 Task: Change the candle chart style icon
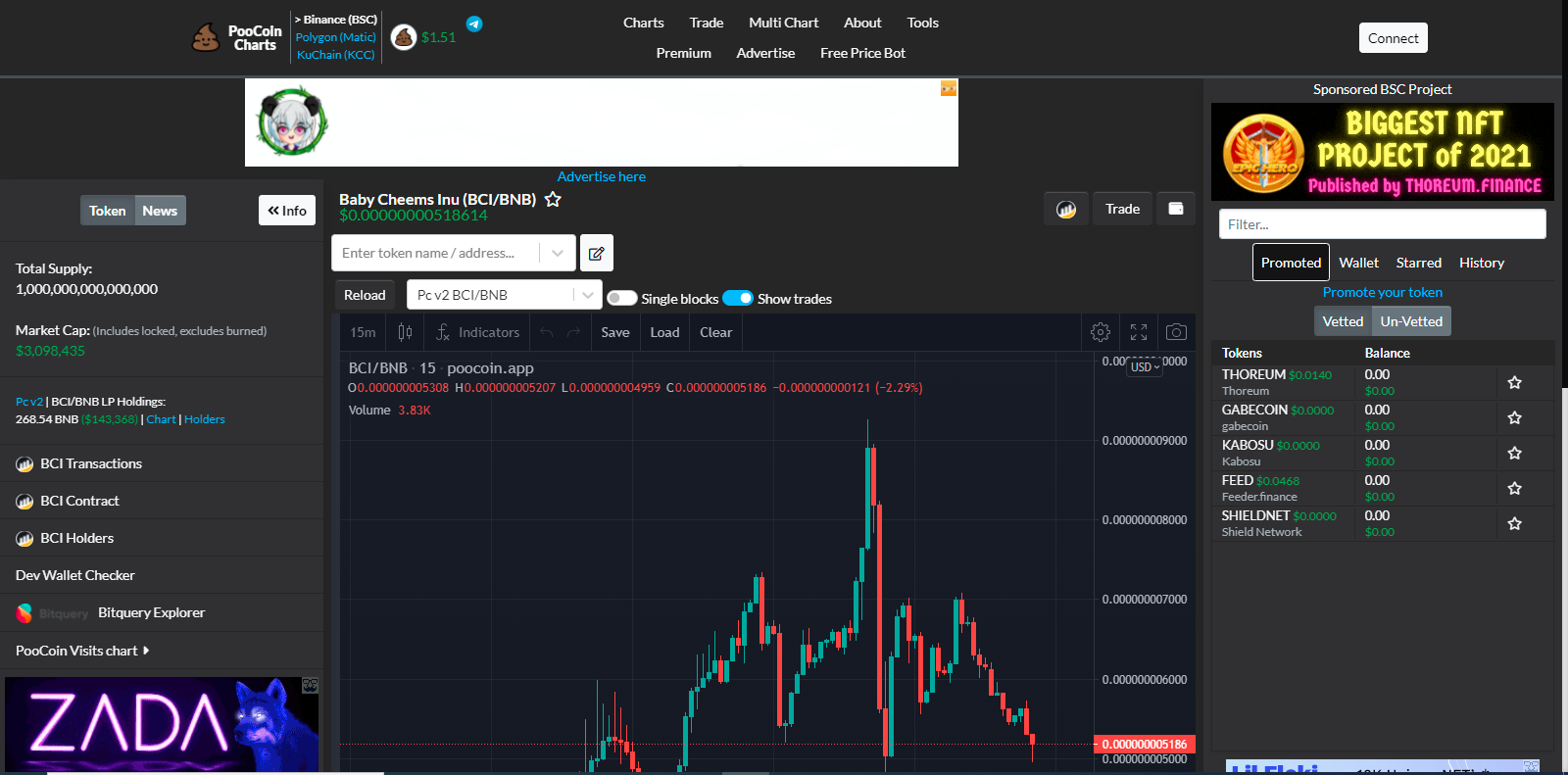(x=406, y=332)
